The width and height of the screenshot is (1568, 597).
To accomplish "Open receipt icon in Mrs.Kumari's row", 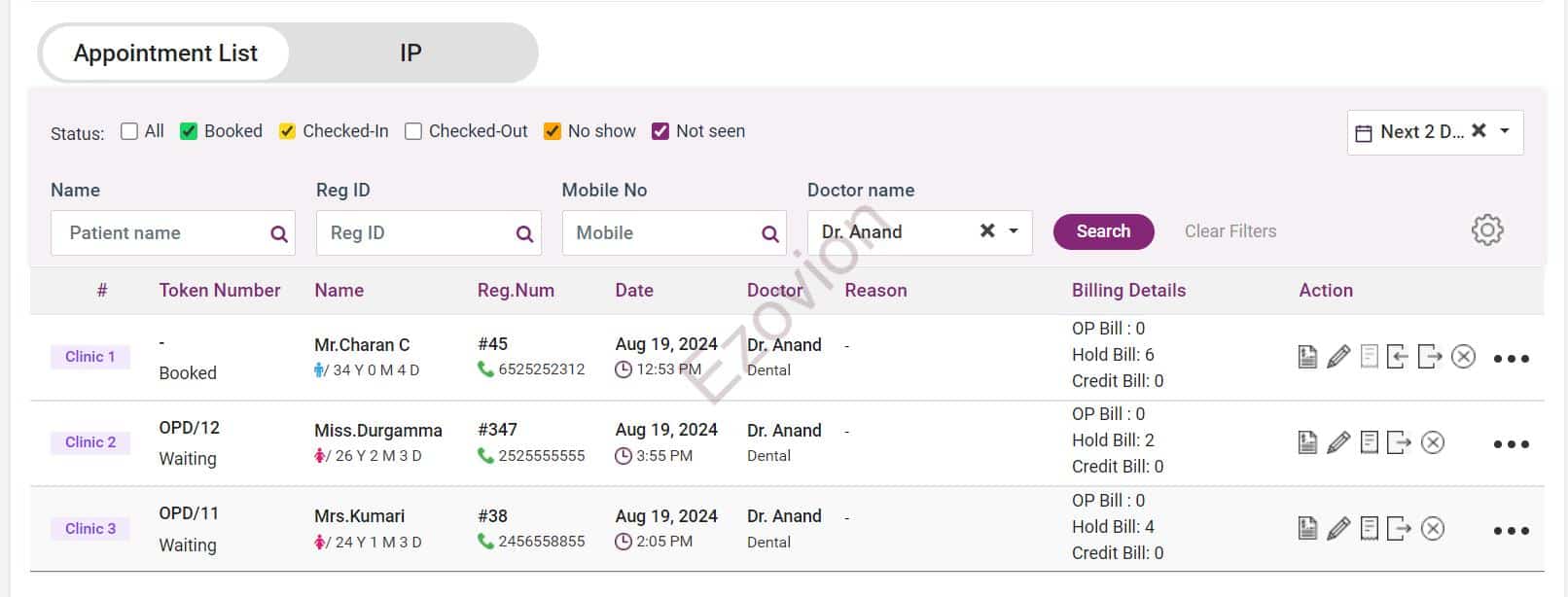I will point(1369,528).
